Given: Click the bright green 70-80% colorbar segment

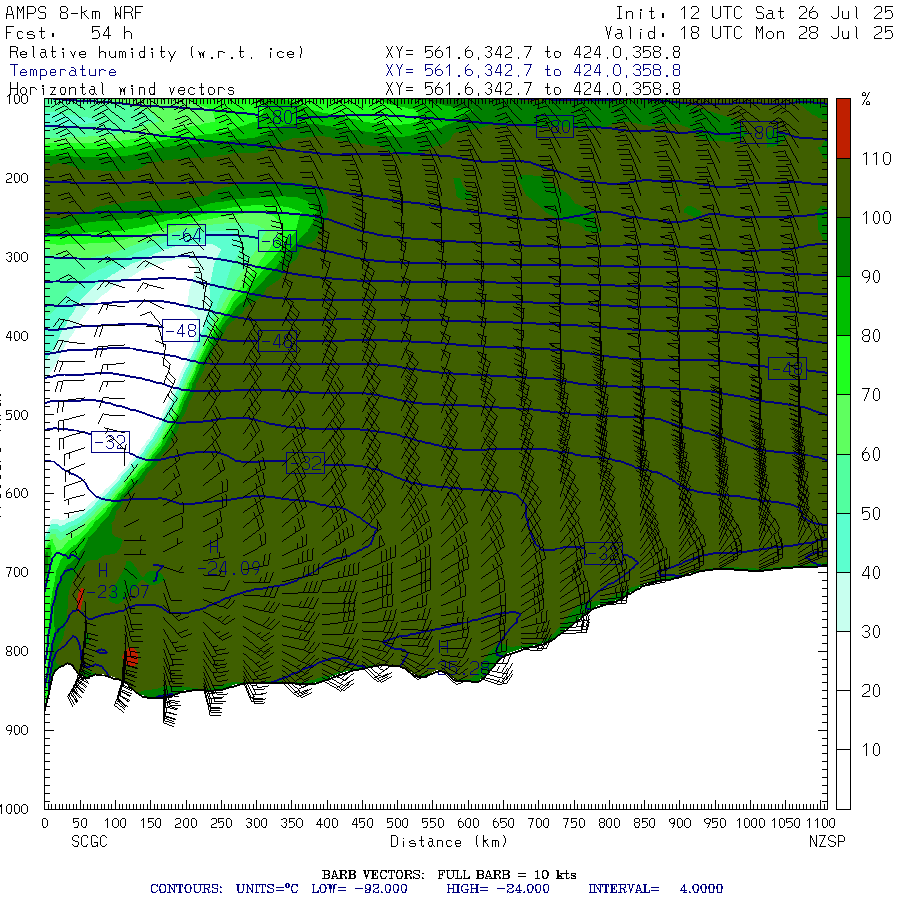Looking at the screenshot, I should 843,365.
